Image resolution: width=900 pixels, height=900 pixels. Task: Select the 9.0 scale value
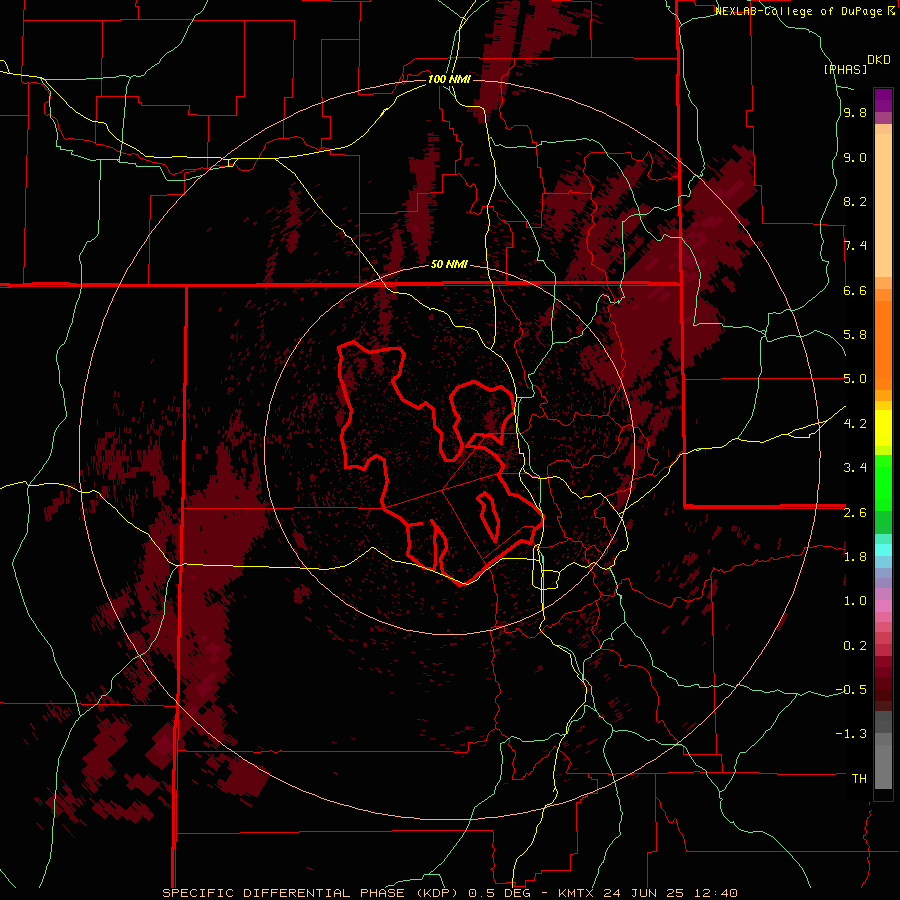pyautogui.click(x=855, y=158)
